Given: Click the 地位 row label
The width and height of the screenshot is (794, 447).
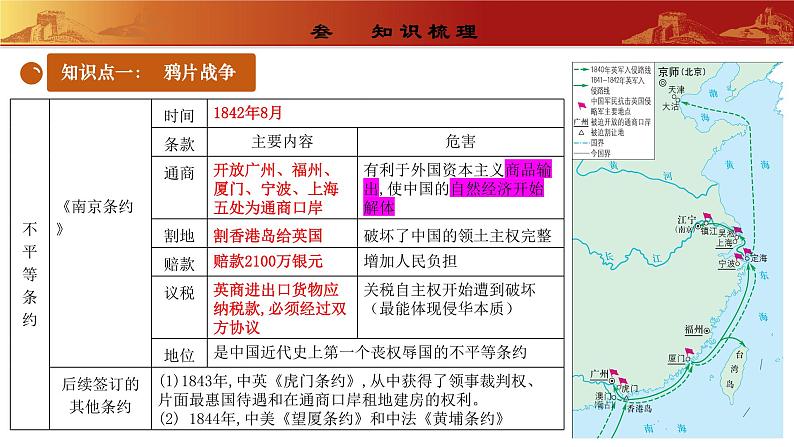Looking at the screenshot, I should click(x=179, y=354).
